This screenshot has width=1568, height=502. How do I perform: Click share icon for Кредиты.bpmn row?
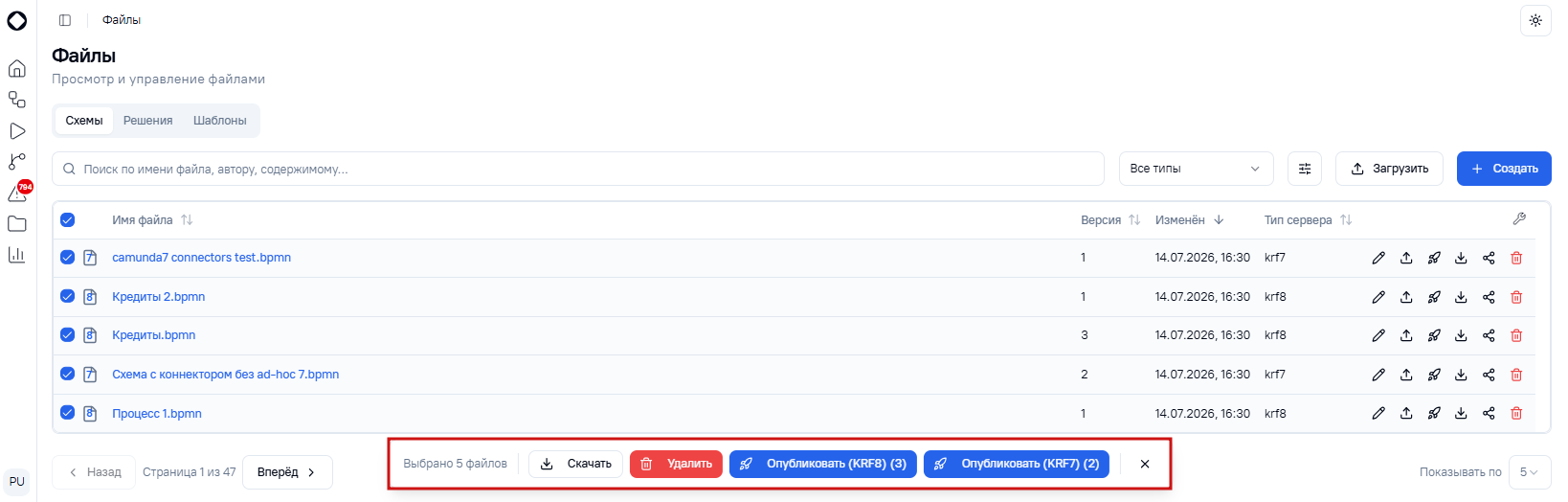(1489, 335)
